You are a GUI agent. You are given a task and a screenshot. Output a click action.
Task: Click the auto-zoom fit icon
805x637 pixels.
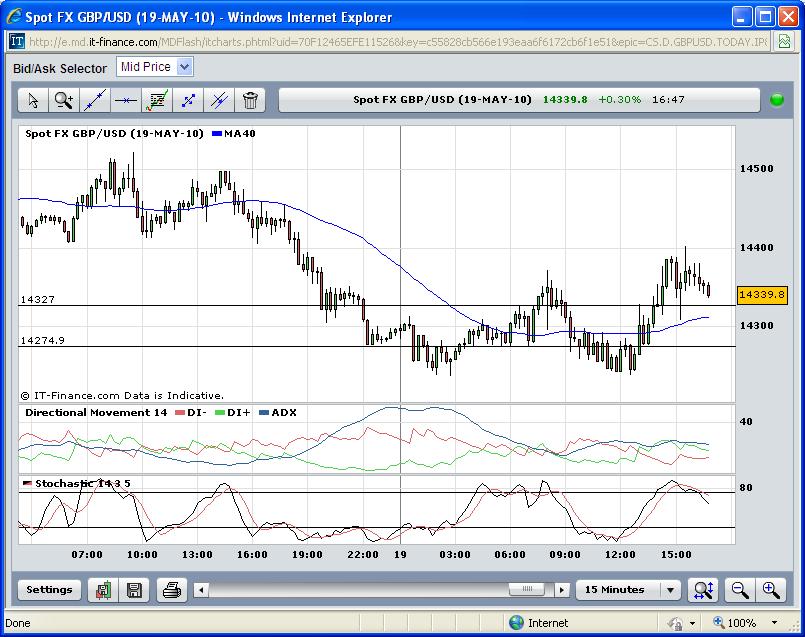(x=703, y=590)
